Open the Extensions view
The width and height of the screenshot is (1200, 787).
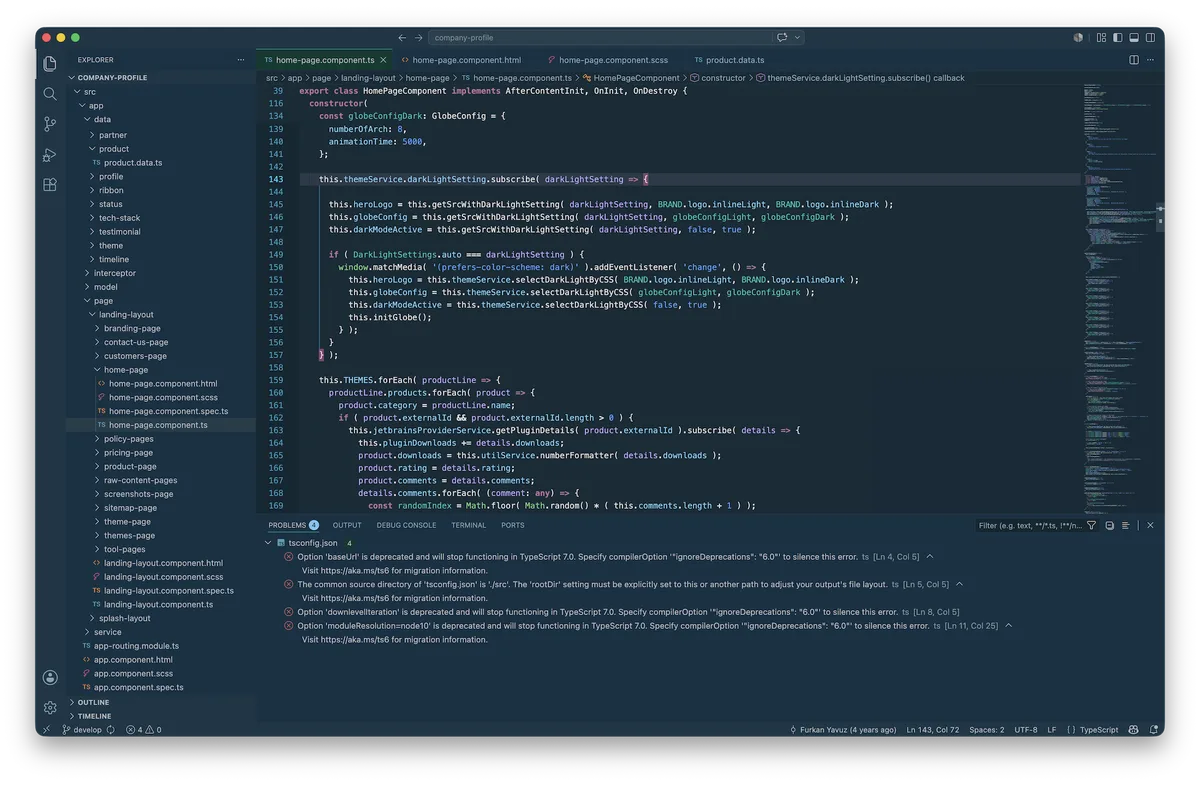pyautogui.click(x=50, y=185)
